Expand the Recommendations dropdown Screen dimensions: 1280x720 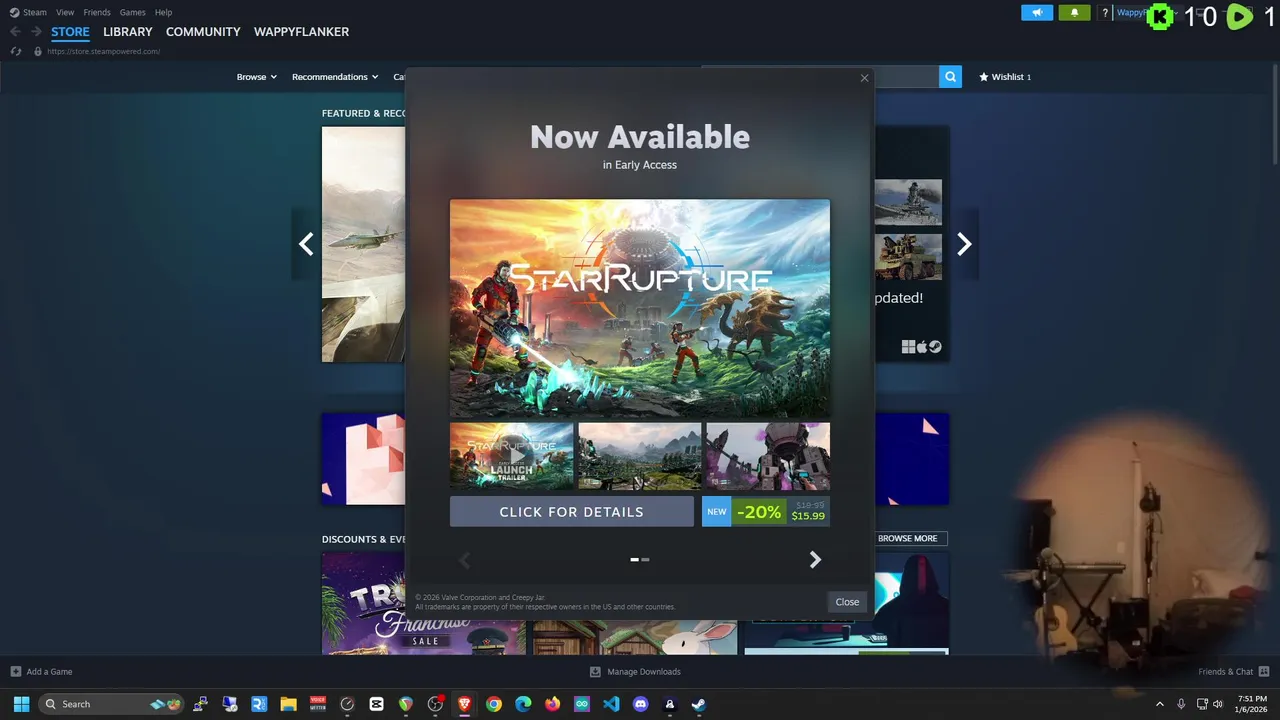[335, 77]
